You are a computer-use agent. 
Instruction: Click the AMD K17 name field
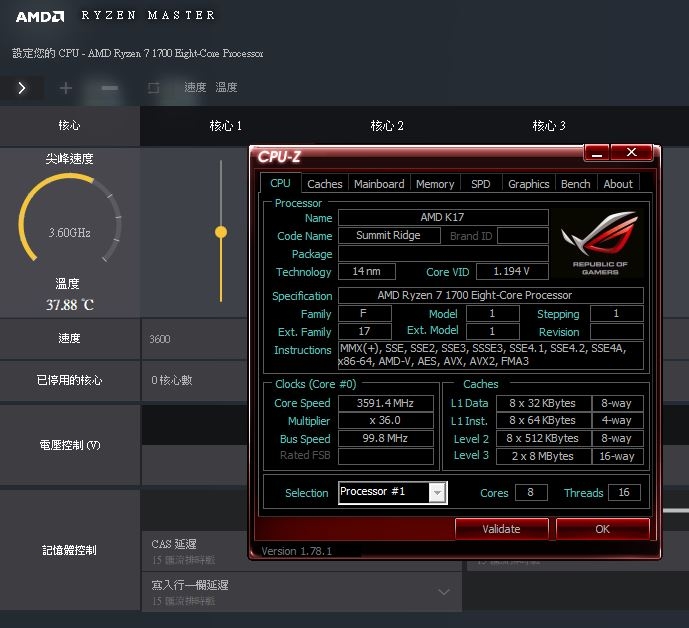tap(443, 218)
